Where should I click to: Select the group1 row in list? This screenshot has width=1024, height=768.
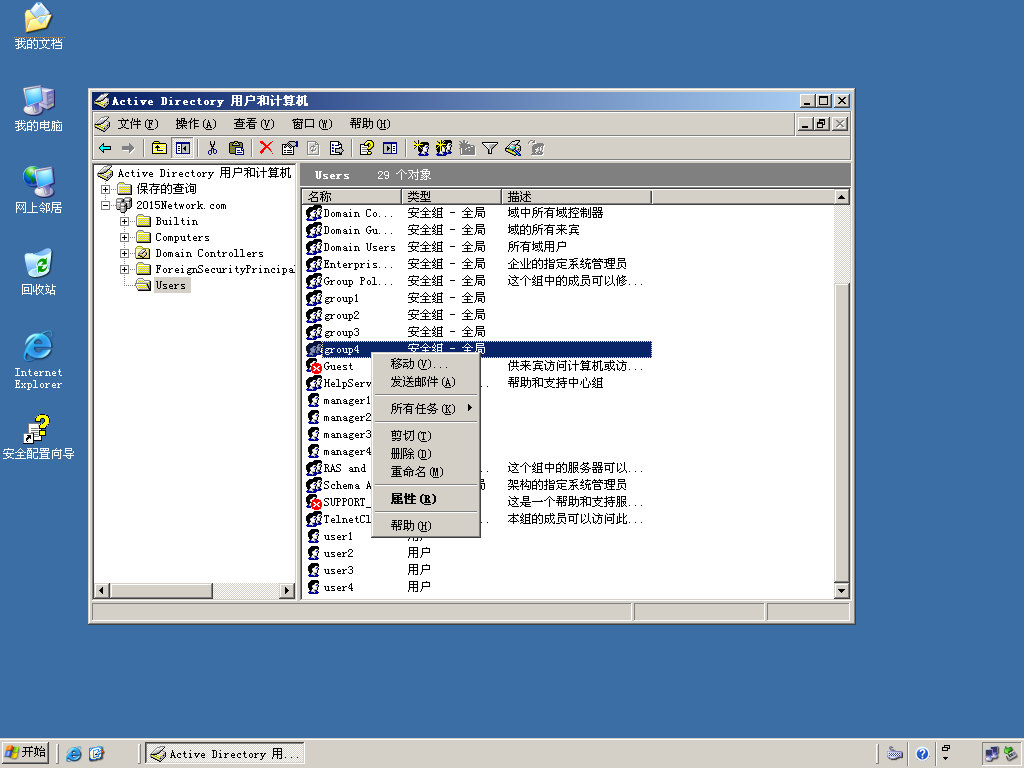pos(478,298)
